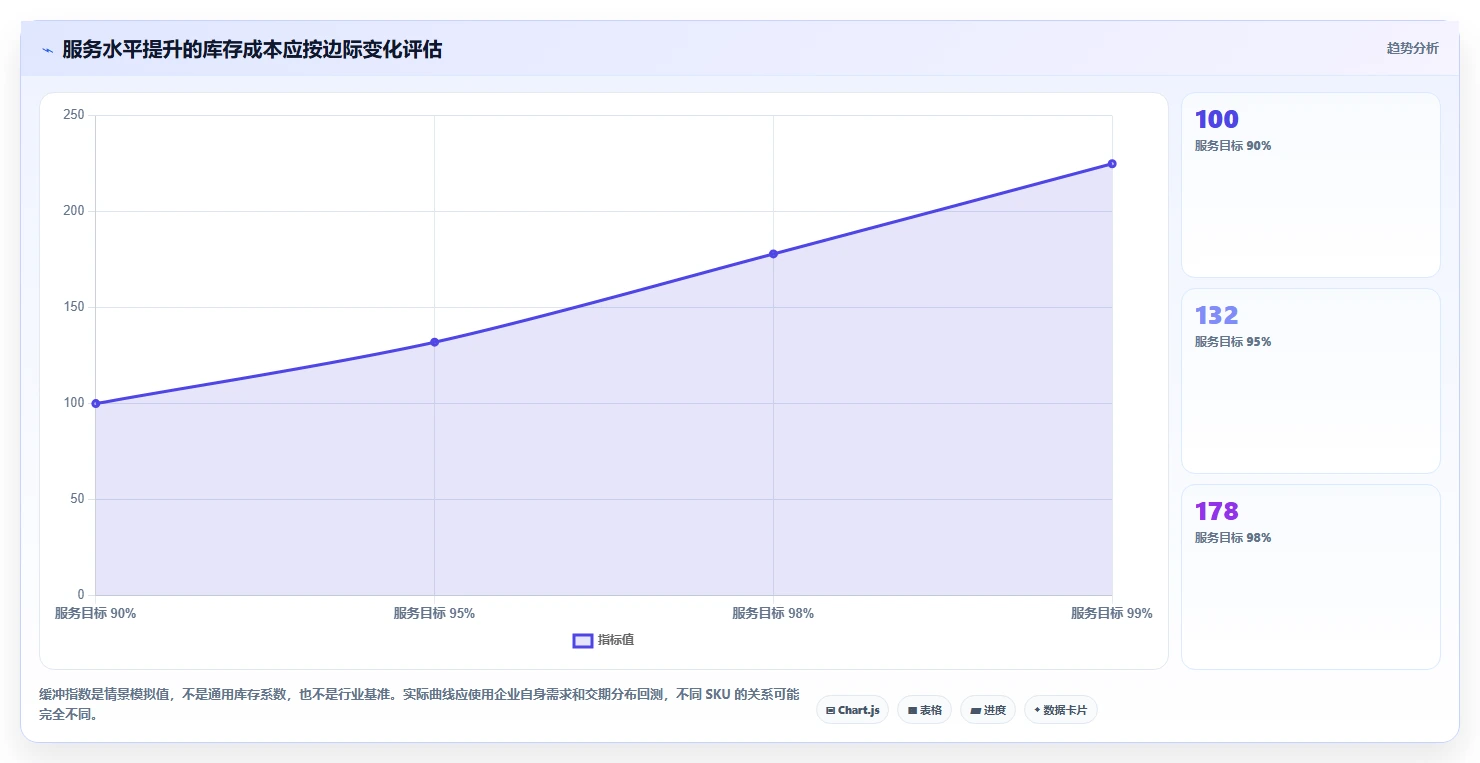Click y-axis tick label 150
Viewport: 1480px width, 763px height.
click(74, 307)
